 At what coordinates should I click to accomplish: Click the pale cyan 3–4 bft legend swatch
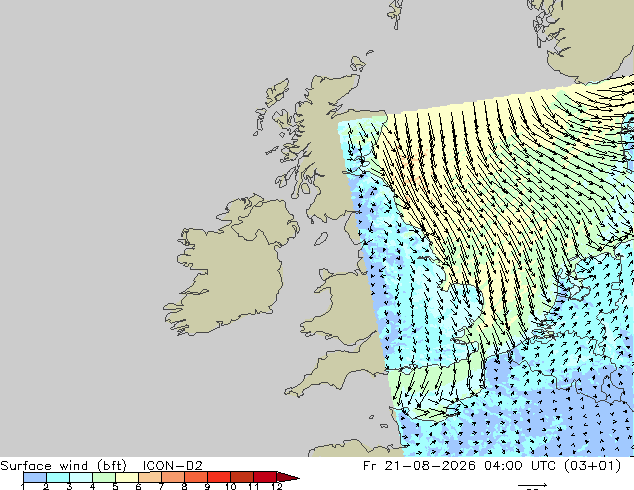[x=80, y=477]
